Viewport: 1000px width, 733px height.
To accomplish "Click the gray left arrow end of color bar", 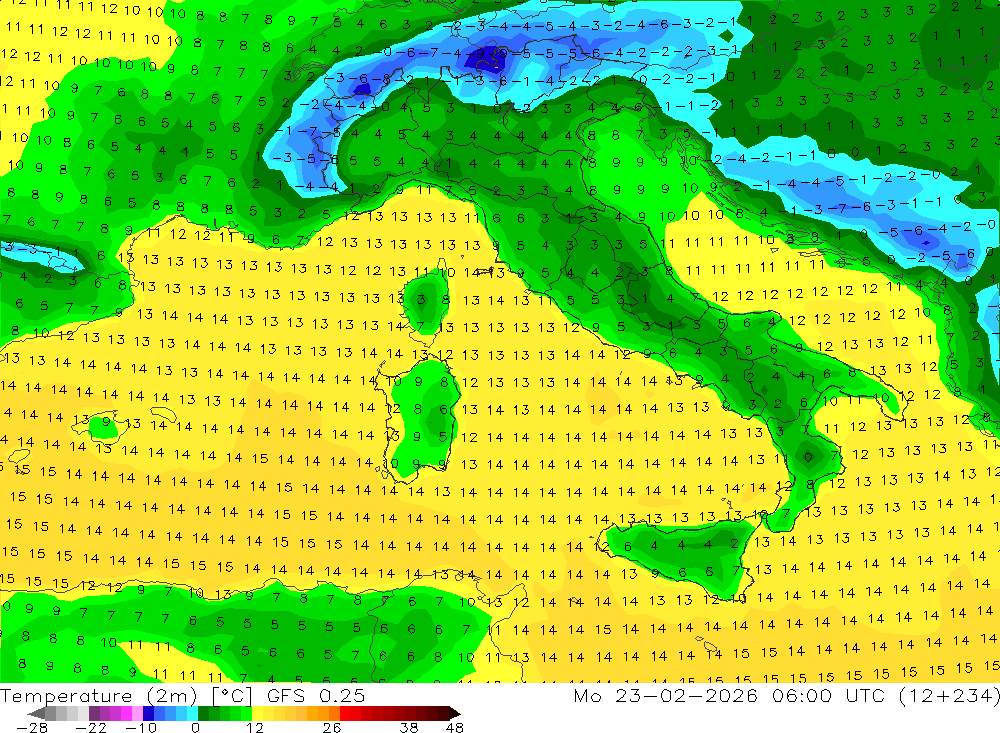I will [36, 713].
